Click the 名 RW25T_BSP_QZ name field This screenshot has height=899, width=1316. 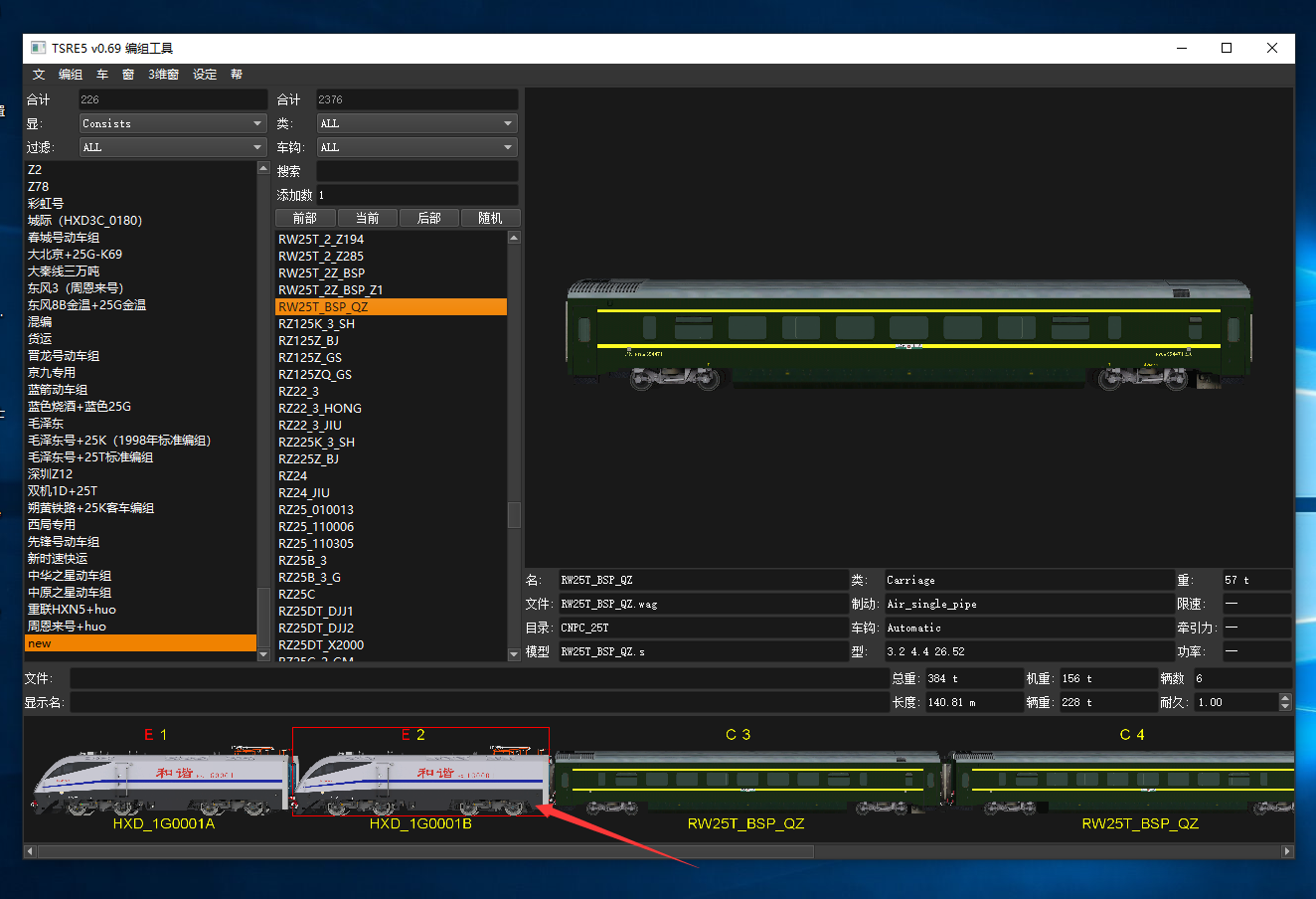click(x=703, y=580)
